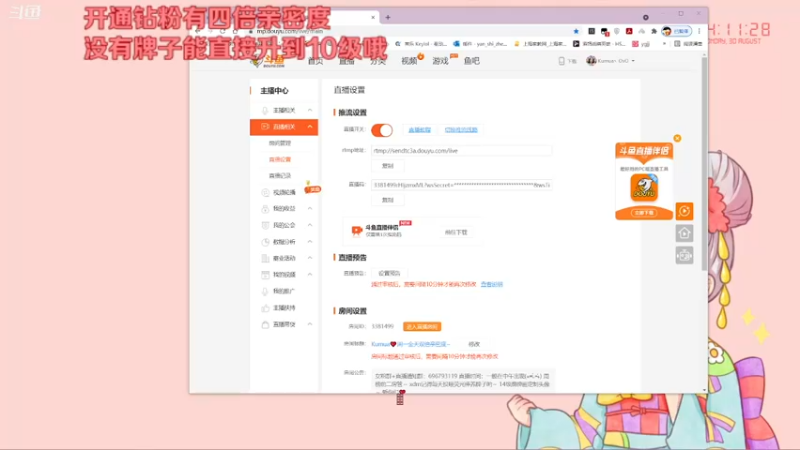Click the browser vertical scrollbar

point(705,163)
